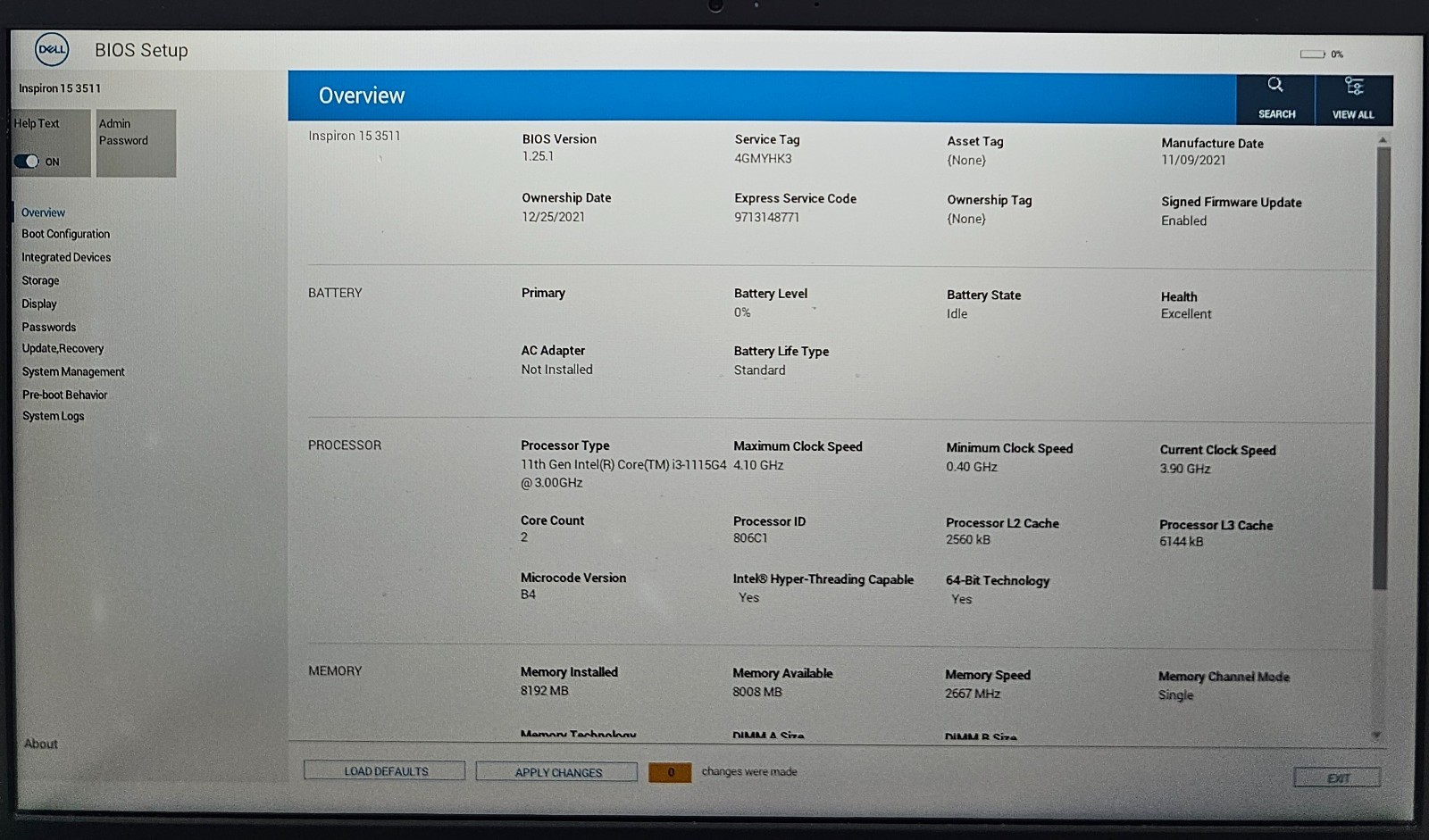The height and width of the screenshot is (840, 1429).
Task: Select System Management
Action: (x=73, y=371)
